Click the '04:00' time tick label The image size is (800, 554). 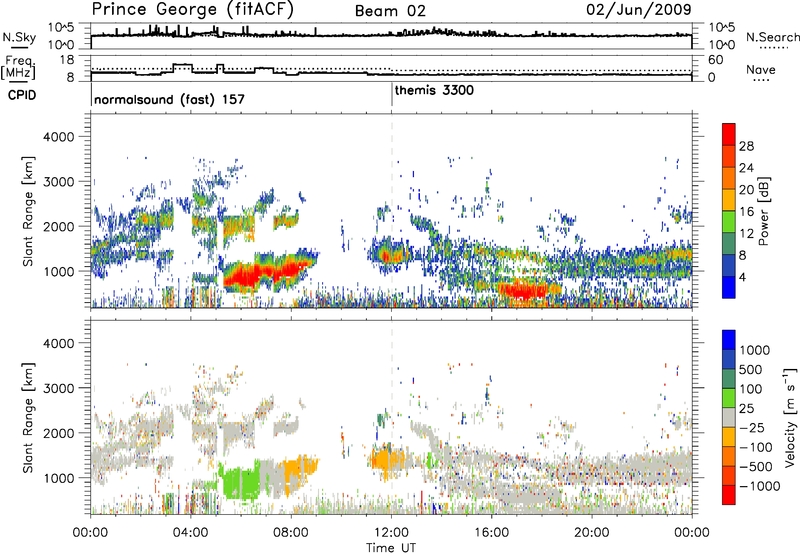pyautogui.click(x=191, y=533)
